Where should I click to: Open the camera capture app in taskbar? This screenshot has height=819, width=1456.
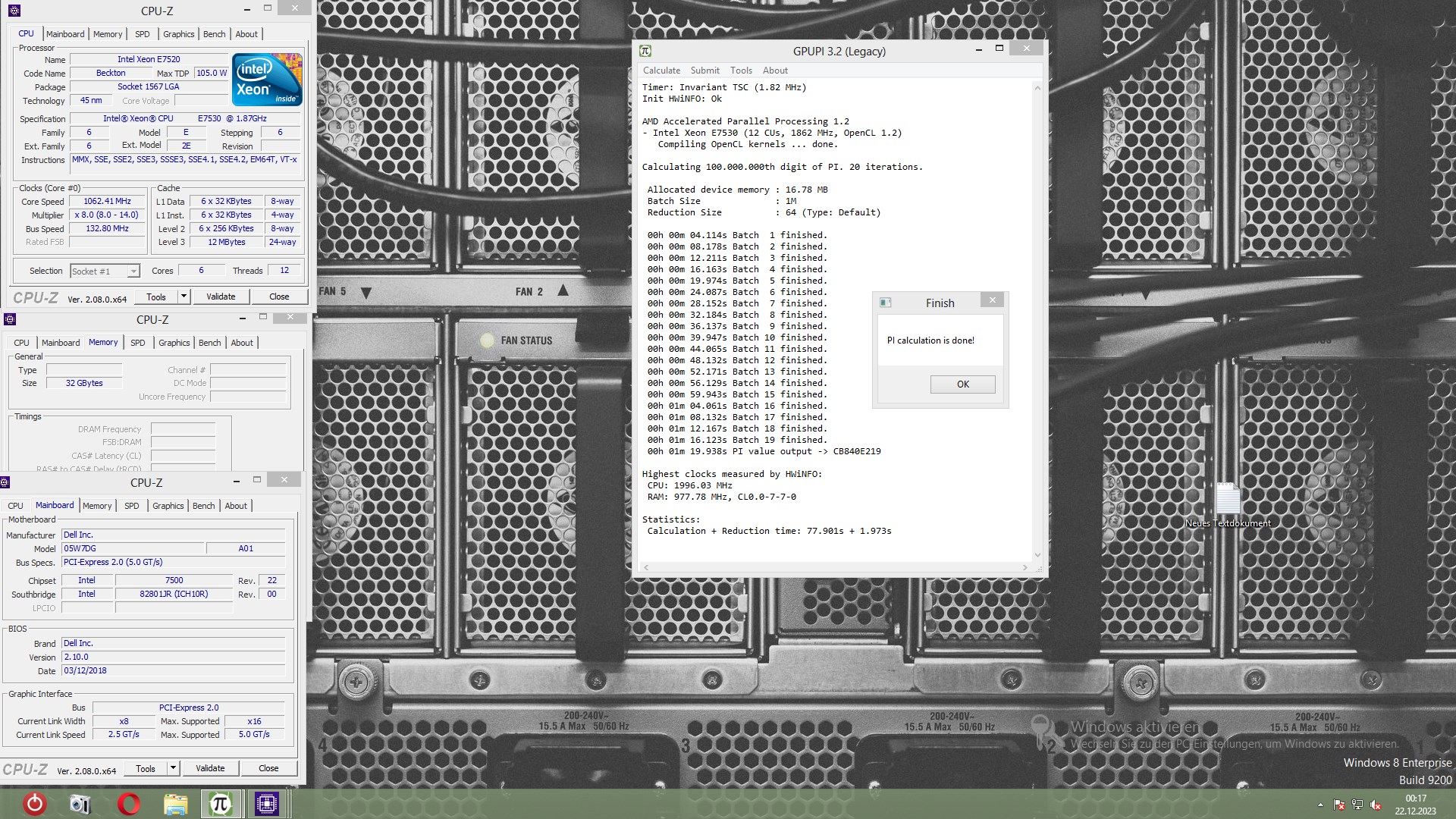[80, 804]
